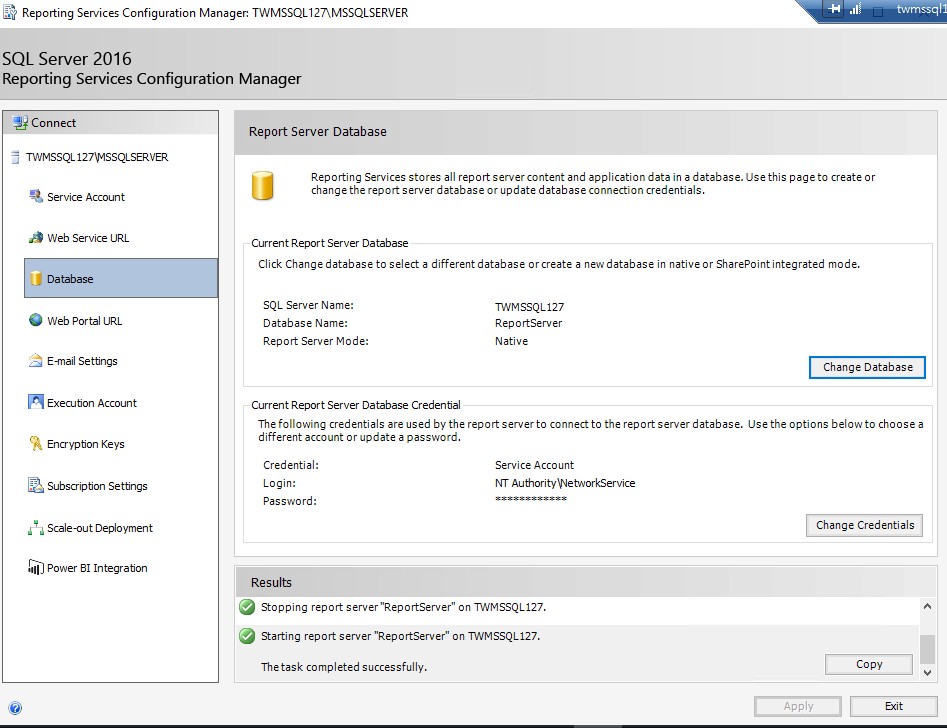Click the Change Credentials button

point(864,525)
